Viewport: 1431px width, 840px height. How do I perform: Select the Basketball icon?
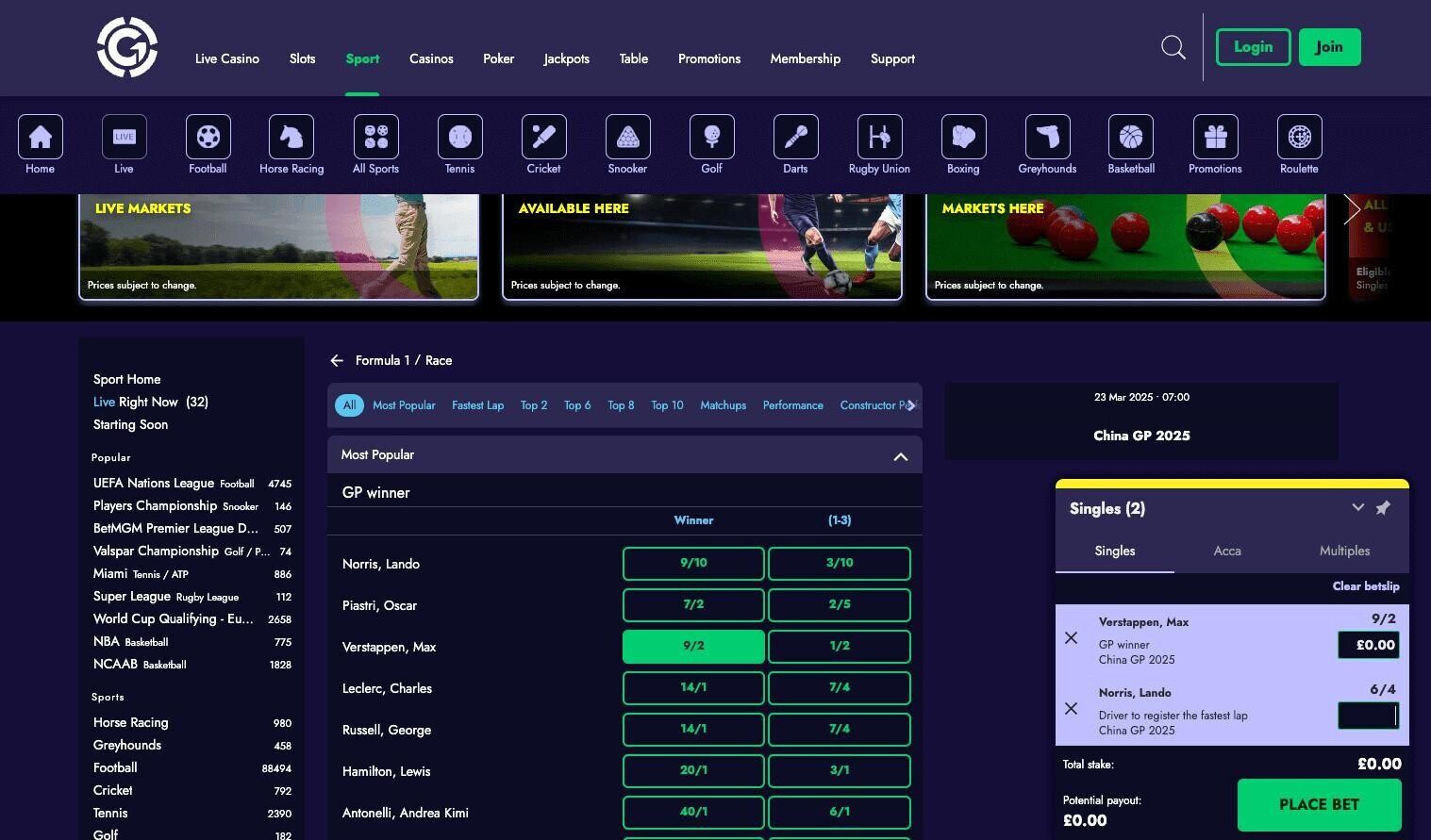[1131, 138]
